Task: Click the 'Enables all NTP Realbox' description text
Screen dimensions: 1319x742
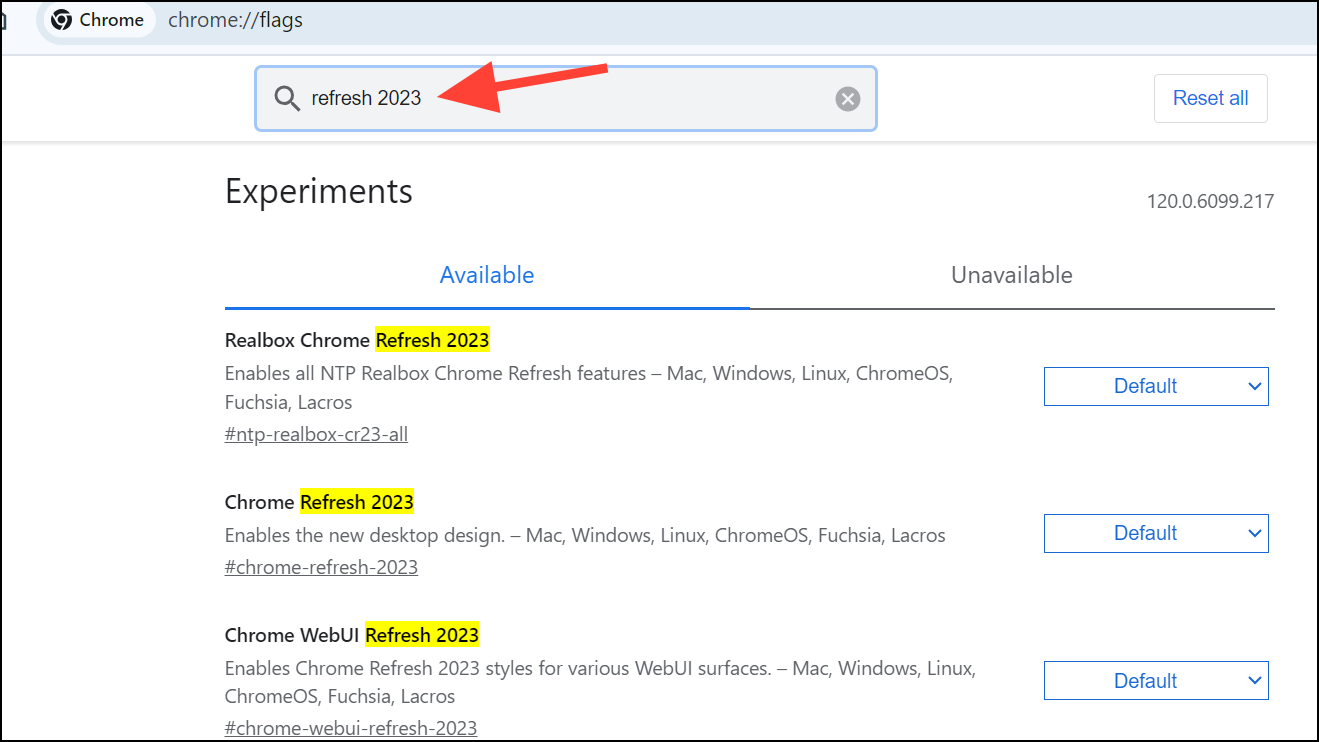Action: pos(589,388)
